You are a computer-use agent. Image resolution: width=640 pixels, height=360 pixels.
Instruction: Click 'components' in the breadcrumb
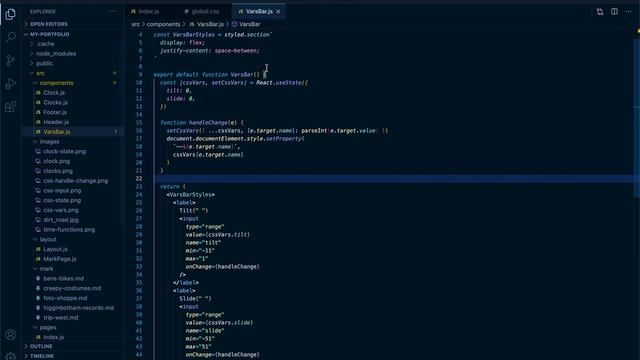(163, 24)
